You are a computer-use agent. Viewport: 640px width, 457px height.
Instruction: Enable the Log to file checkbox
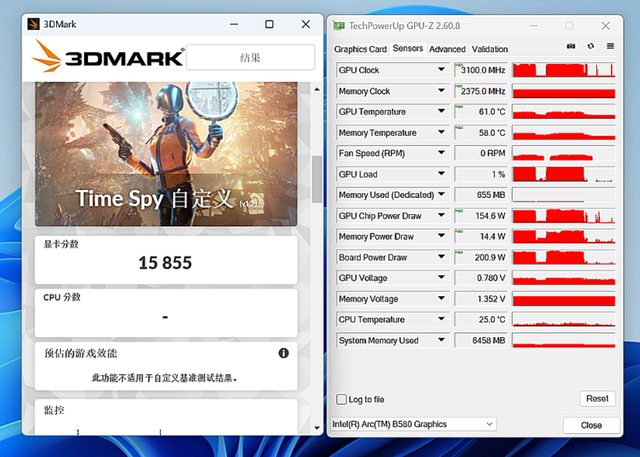341,399
